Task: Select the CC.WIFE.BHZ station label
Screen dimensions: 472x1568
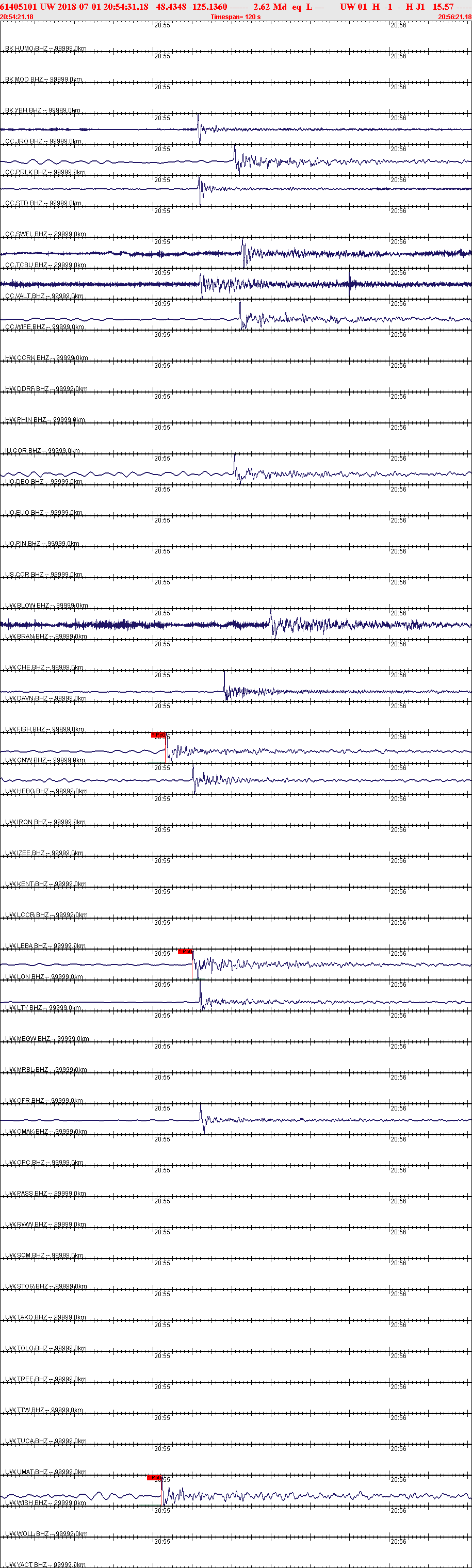Action: [44, 327]
